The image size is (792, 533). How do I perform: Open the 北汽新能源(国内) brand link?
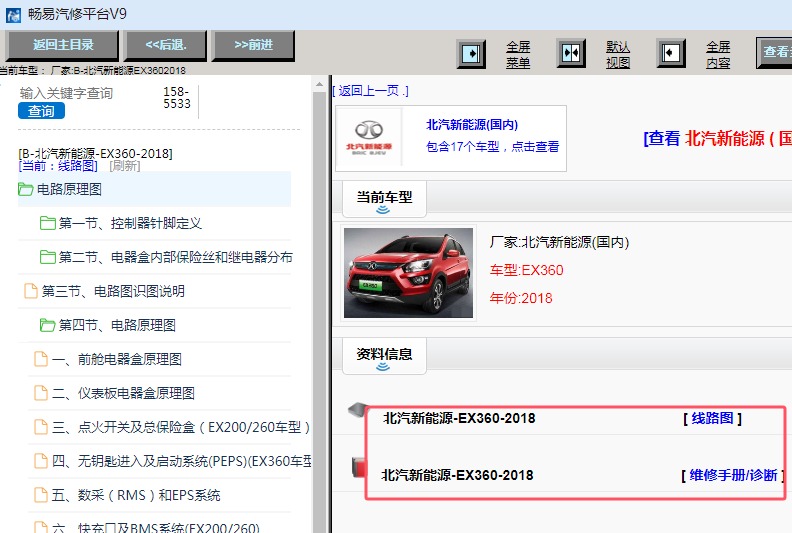tap(472, 124)
